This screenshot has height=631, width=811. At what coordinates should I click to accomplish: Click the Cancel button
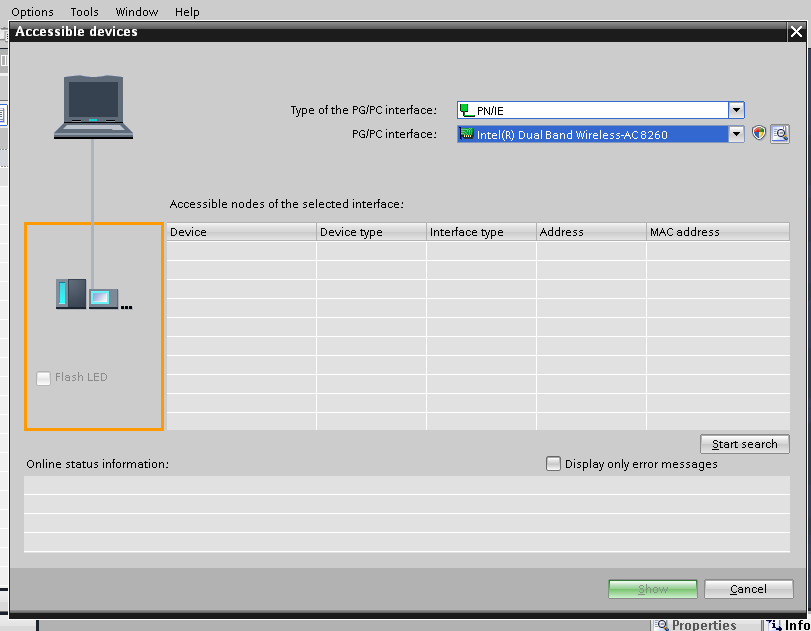tap(748, 589)
